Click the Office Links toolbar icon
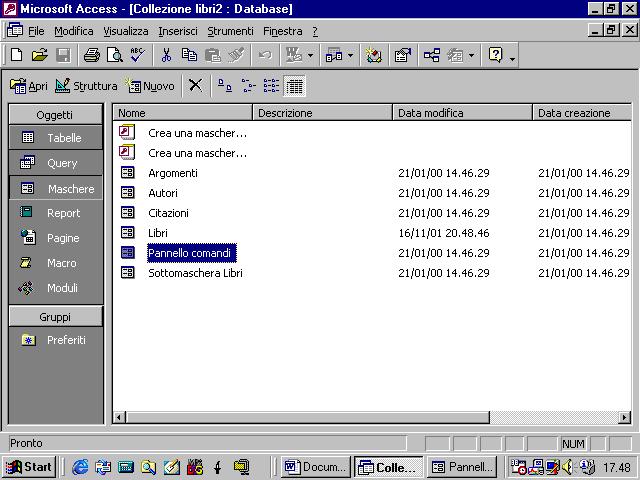 pos(294,55)
